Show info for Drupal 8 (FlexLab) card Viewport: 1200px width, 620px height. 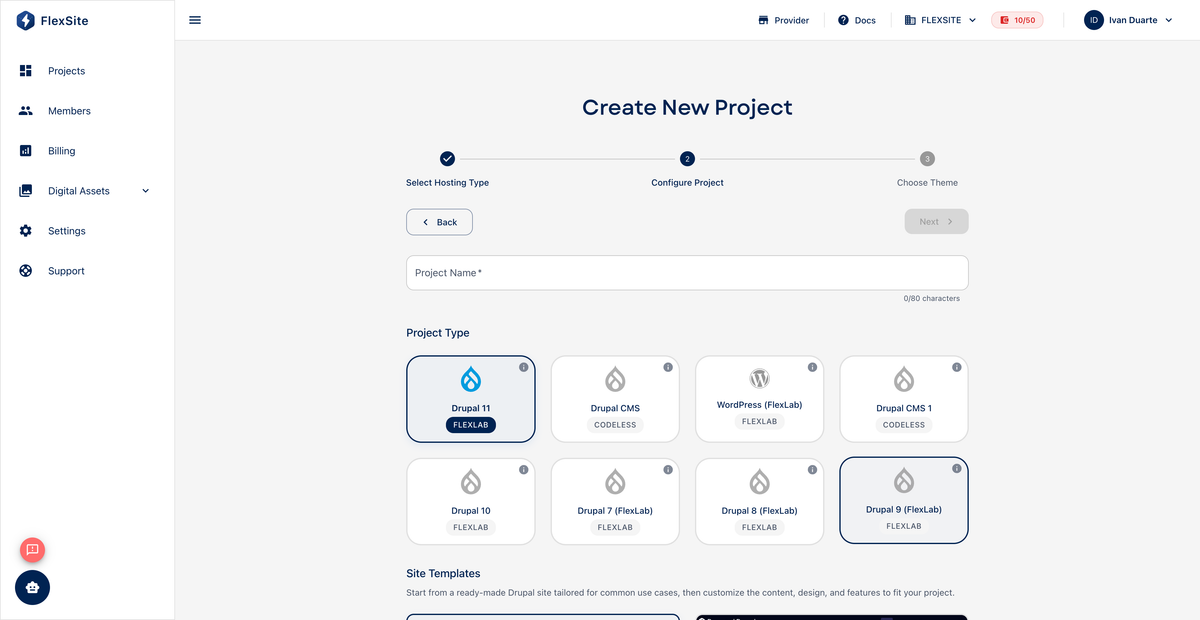812,469
